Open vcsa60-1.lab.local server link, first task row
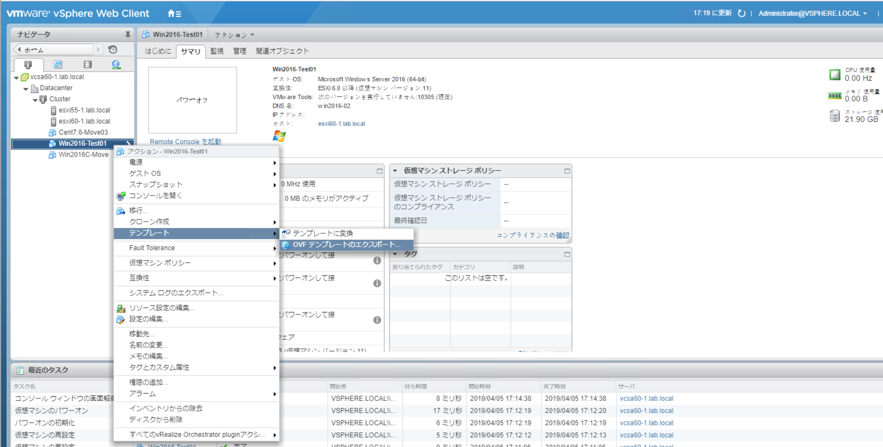Image resolution: width=883 pixels, height=447 pixels. tap(646, 399)
